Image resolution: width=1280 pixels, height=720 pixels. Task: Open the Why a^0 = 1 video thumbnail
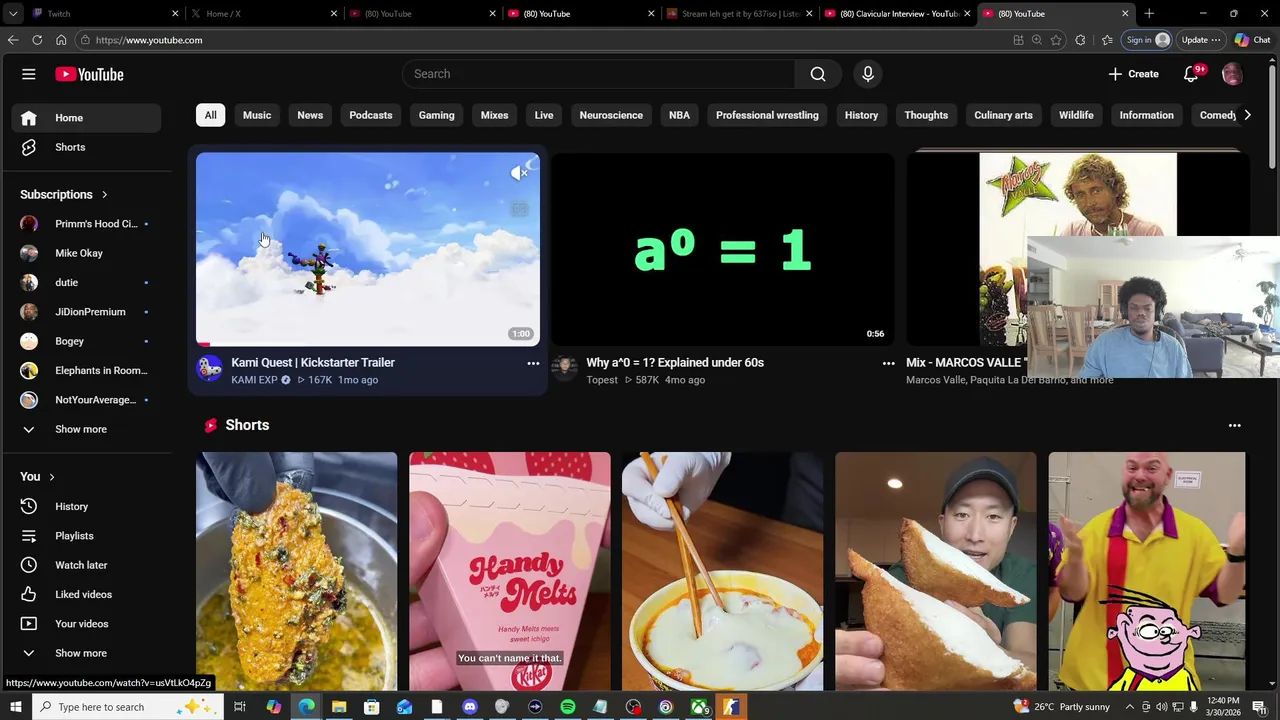pyautogui.click(x=723, y=249)
